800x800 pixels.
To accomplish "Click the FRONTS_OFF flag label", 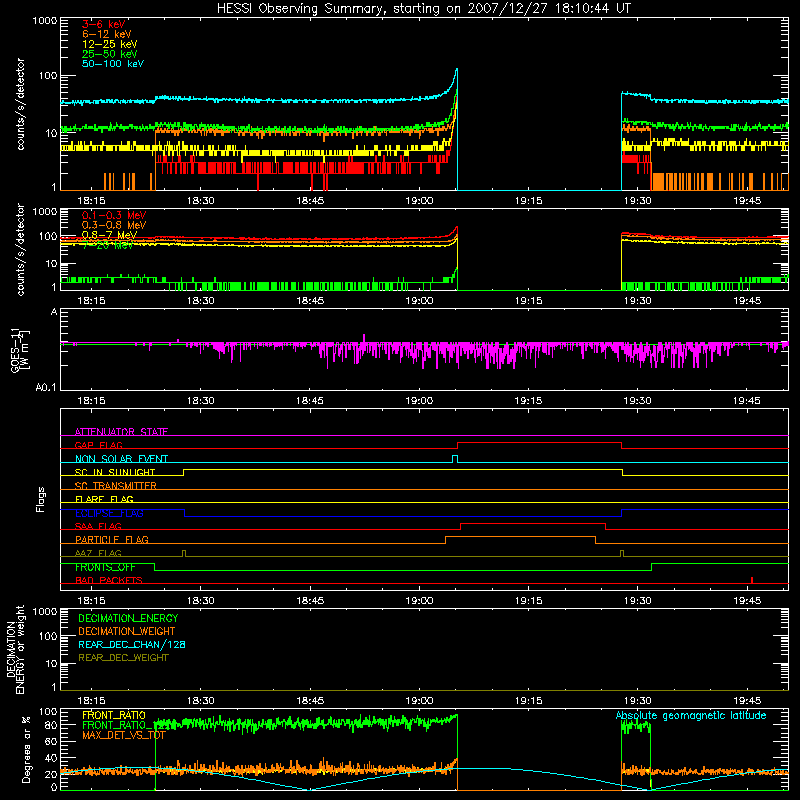I will pos(105,567).
